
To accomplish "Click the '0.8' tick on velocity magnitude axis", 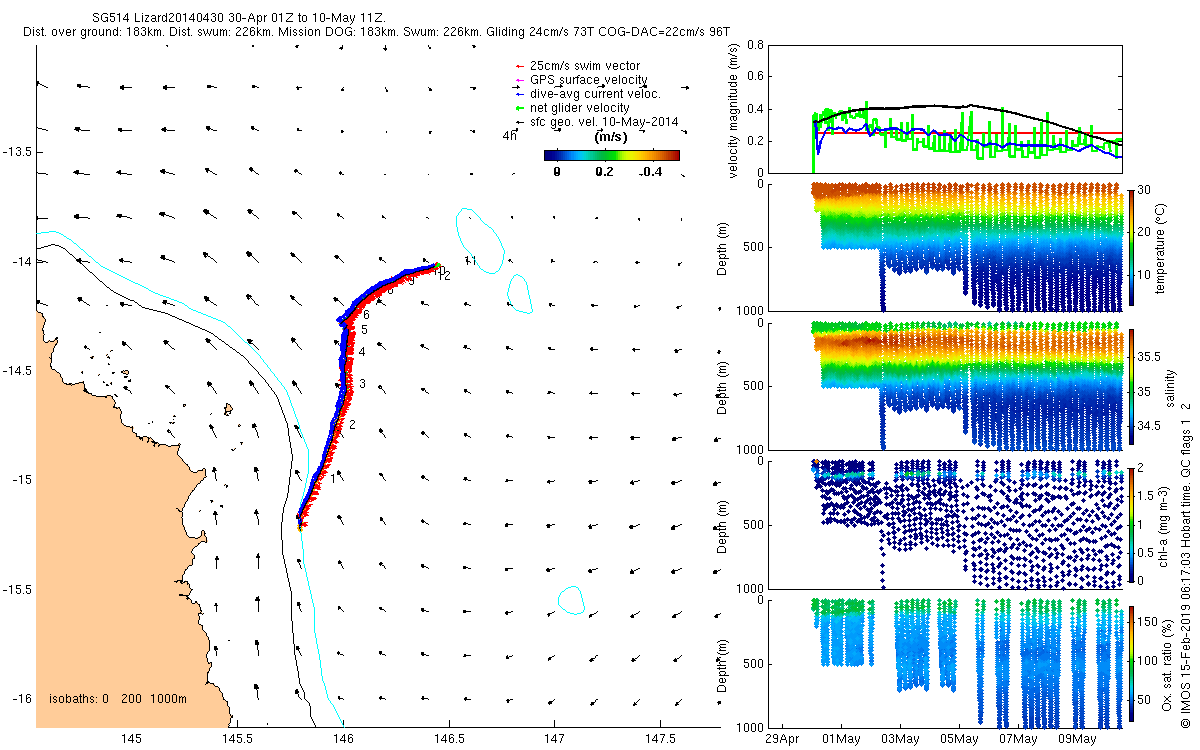I will pyautogui.click(x=756, y=44).
